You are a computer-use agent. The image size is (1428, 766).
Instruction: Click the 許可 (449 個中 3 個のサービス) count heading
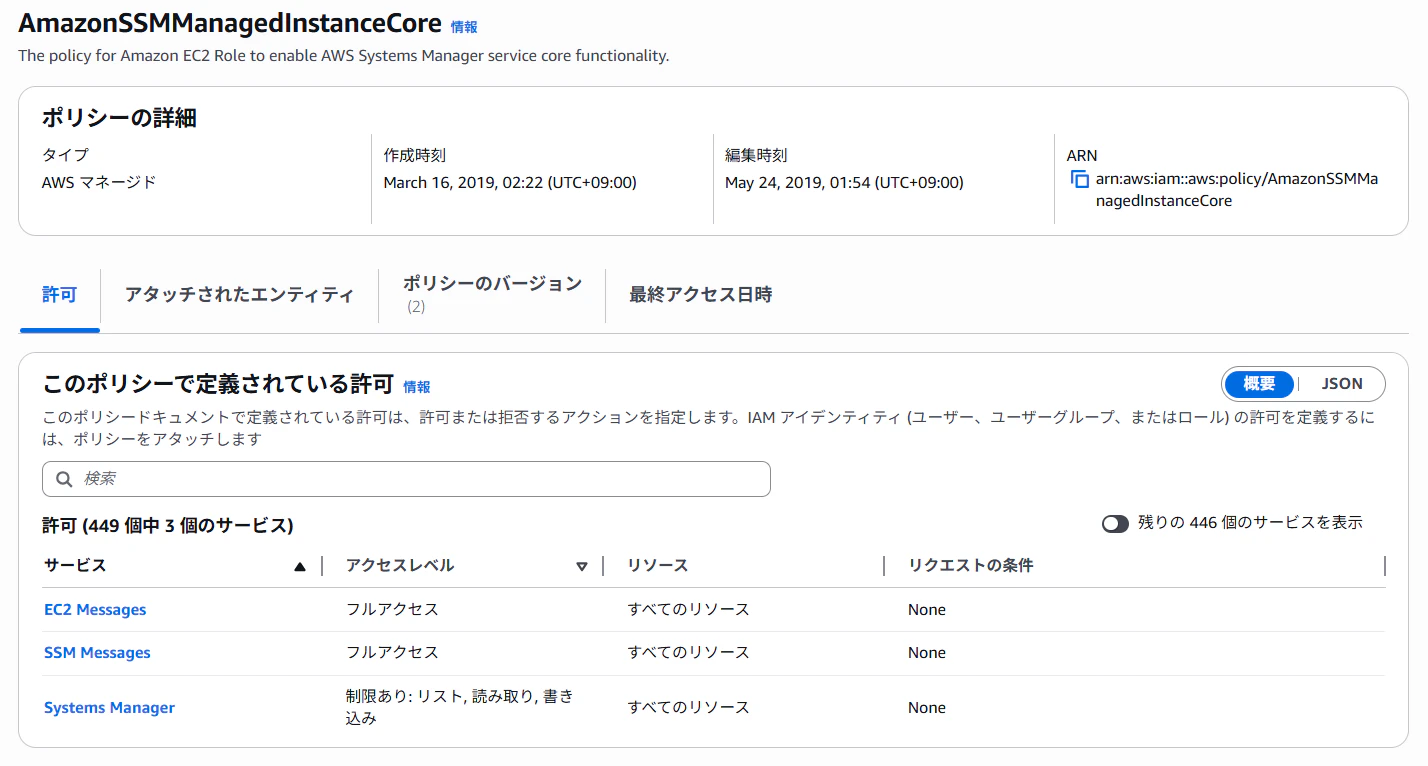tap(167, 526)
